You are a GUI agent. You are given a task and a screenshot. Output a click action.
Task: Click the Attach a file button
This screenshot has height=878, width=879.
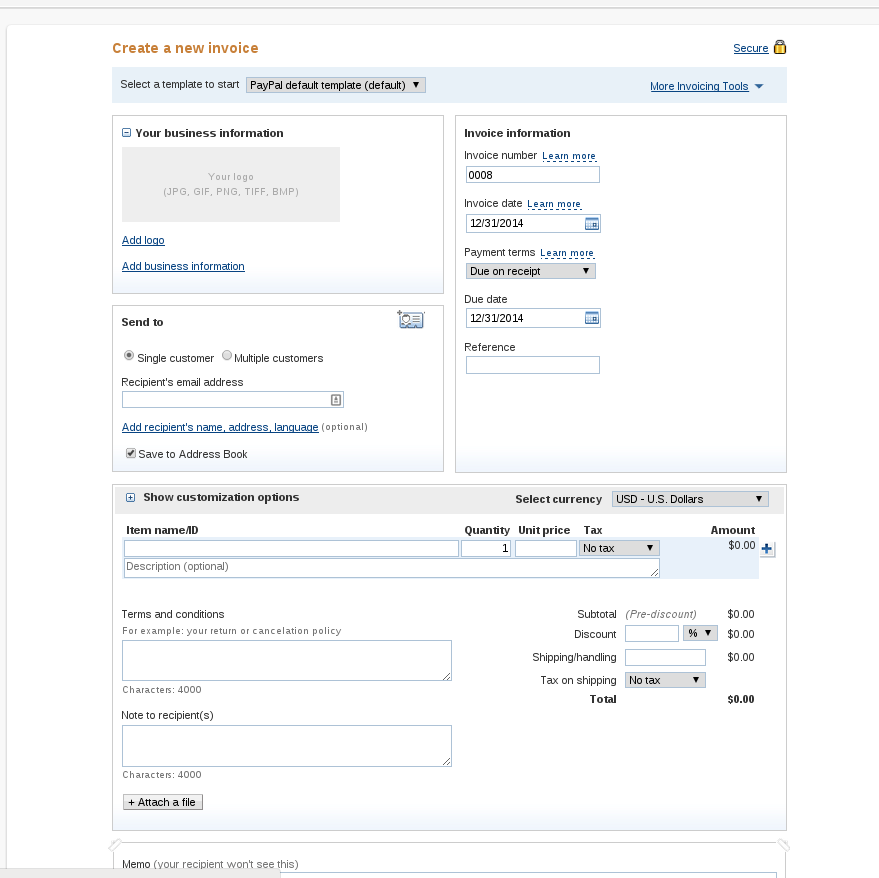(x=163, y=802)
